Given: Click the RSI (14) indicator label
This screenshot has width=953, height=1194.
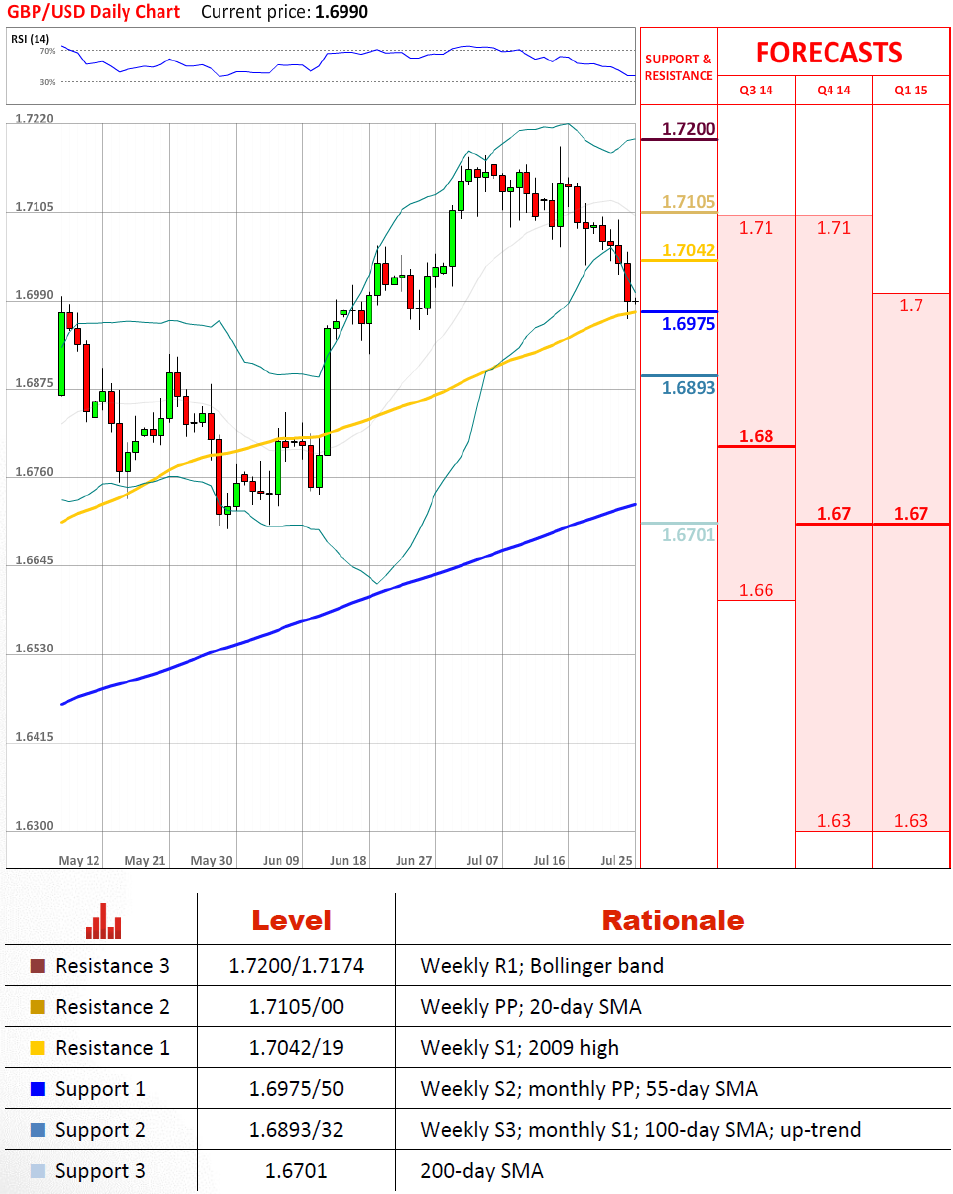Looking at the screenshot, I should point(30,39).
